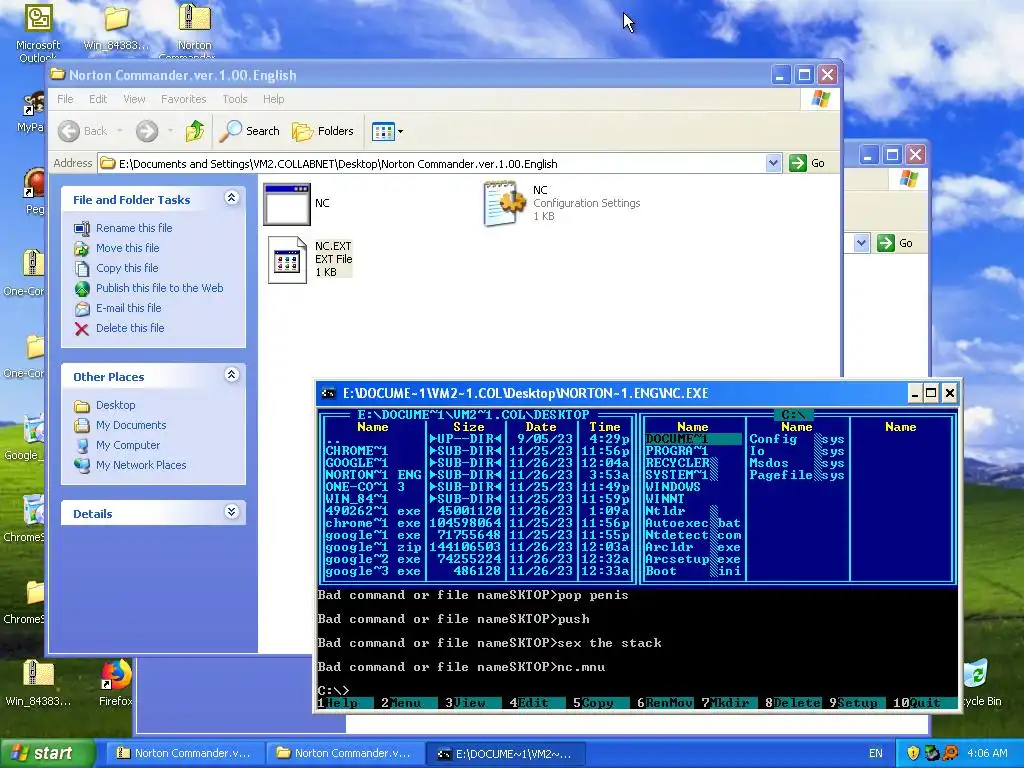Open the View menu
The height and width of the screenshot is (768, 1024).
(134, 99)
